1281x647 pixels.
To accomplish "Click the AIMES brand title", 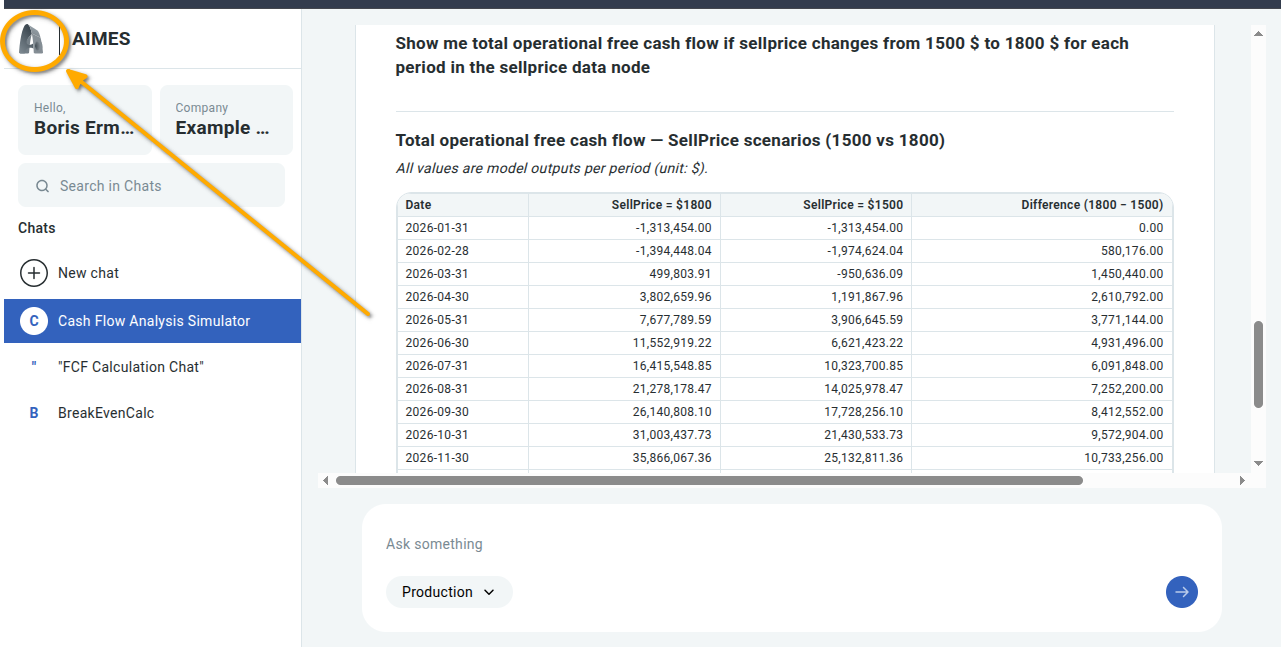I will point(101,40).
